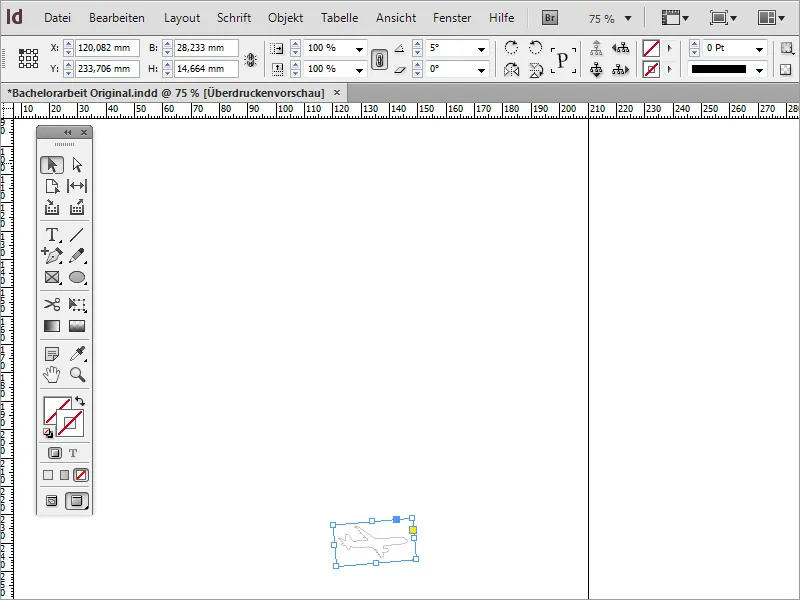Select the Free Transform tool
Image resolution: width=800 pixels, height=600 pixels.
pos(77,305)
